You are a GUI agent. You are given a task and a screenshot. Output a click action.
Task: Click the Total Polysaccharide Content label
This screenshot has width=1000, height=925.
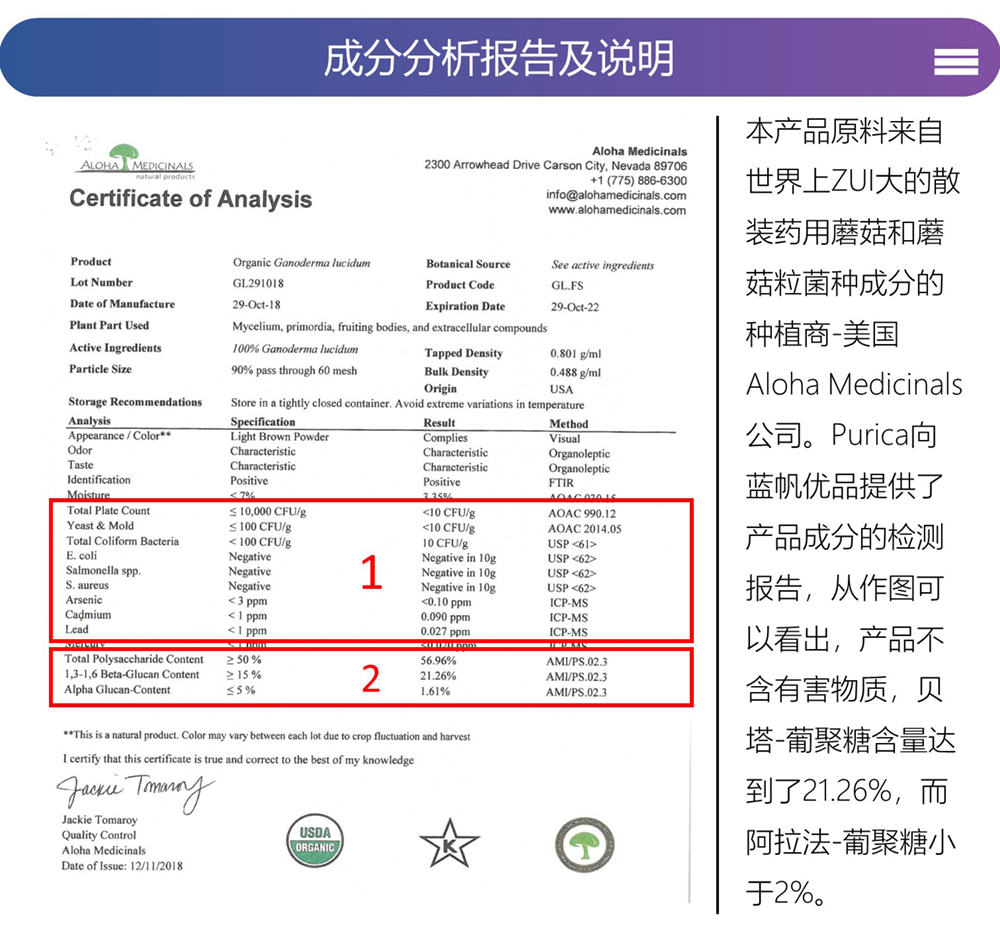(x=134, y=659)
